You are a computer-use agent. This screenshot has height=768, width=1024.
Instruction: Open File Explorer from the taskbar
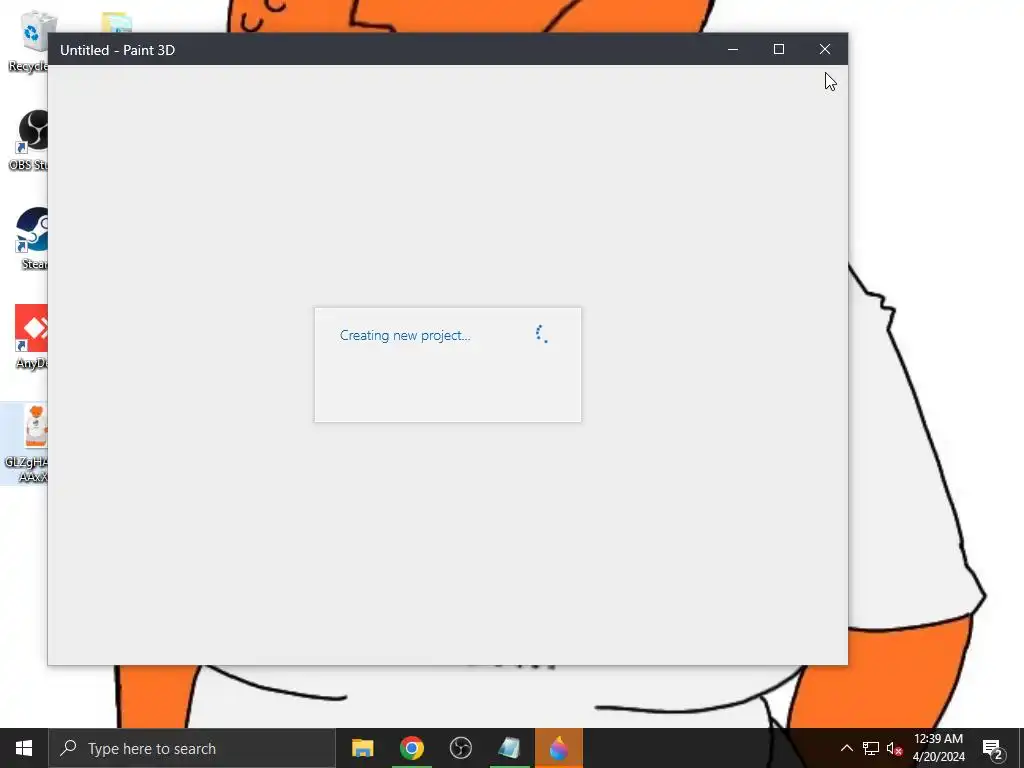(362, 748)
